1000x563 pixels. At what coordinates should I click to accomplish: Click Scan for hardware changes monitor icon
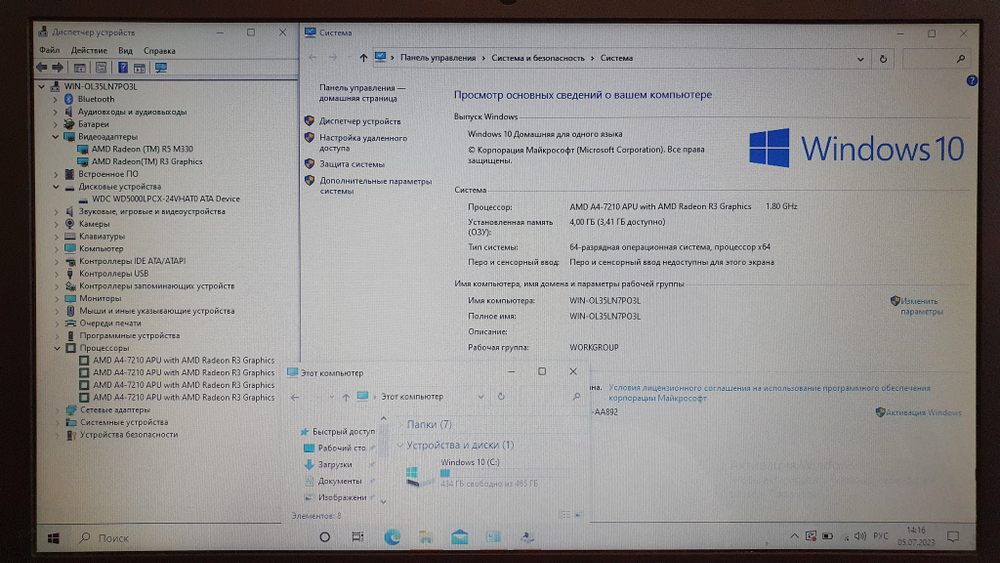161,68
